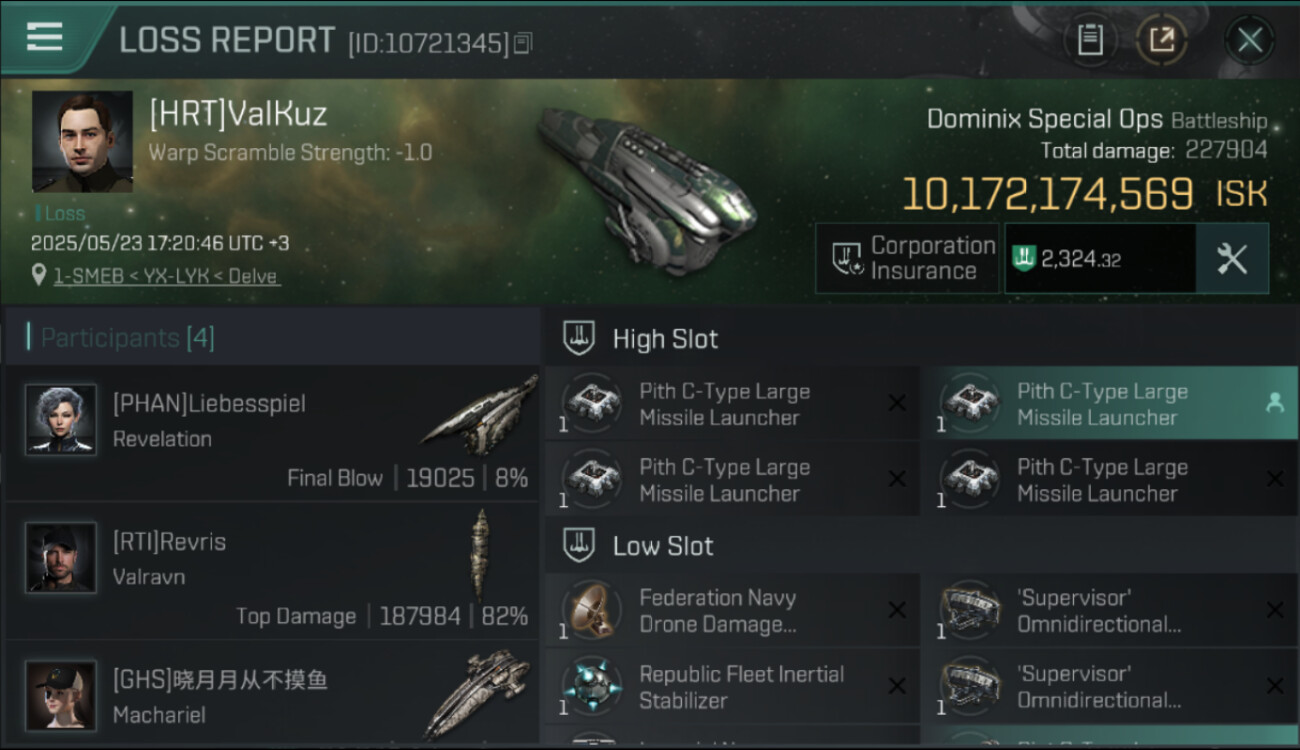Click the insurance value 2,324.32 field
Image resolution: width=1300 pixels, height=750 pixels.
pos(1100,259)
